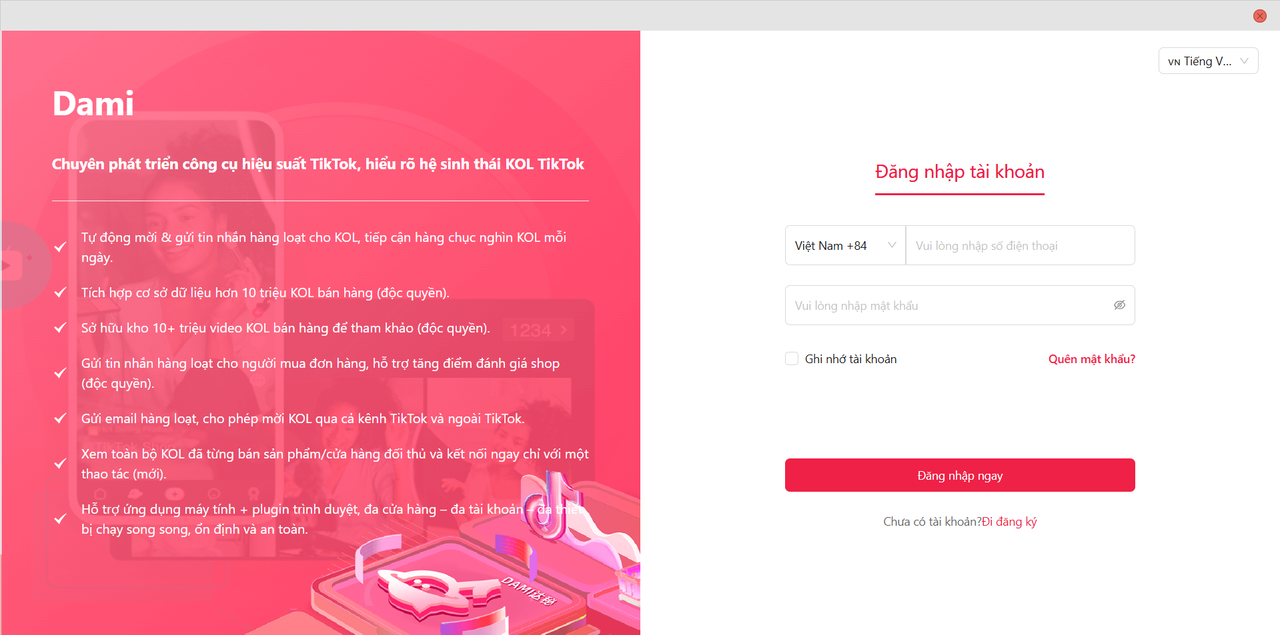Click the VN flag icon in language selector
Image resolution: width=1280 pixels, height=635 pixels.
tap(1173, 62)
